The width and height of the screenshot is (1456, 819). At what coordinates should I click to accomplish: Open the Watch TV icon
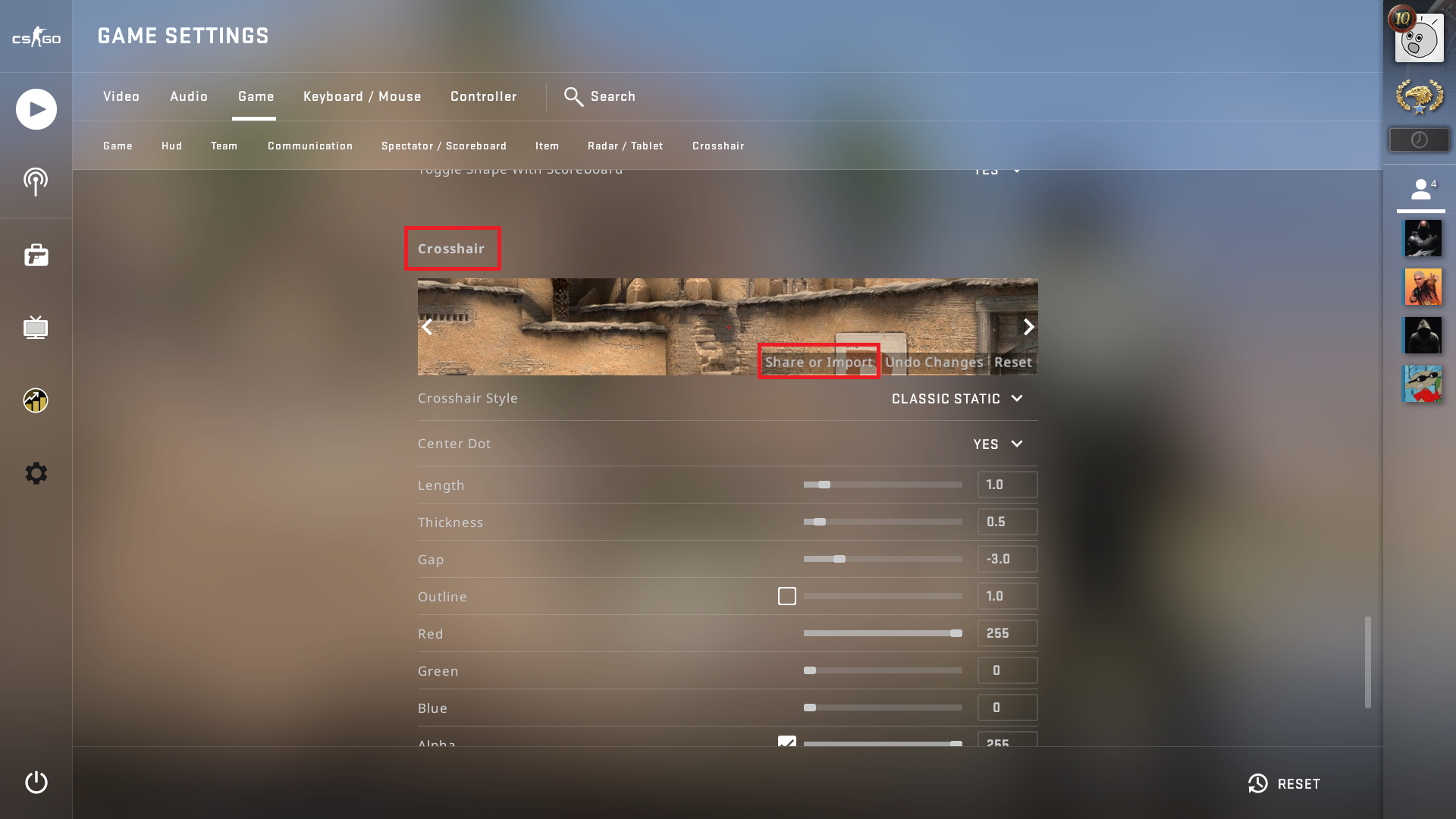click(x=36, y=328)
